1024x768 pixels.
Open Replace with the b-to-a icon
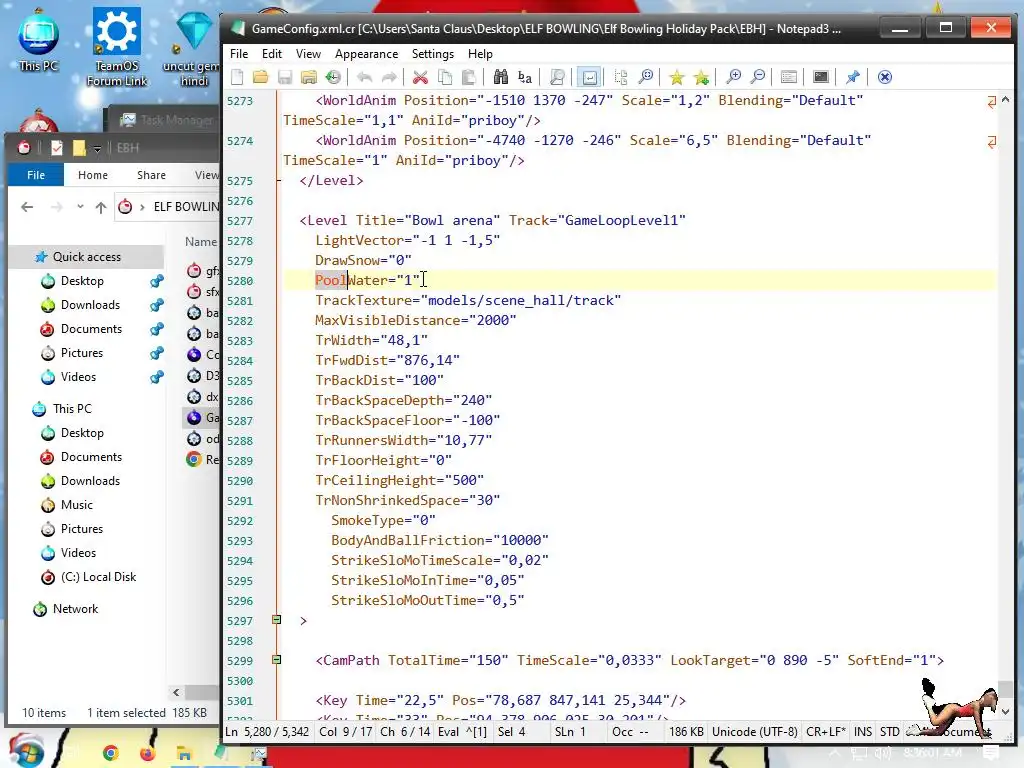click(525, 77)
